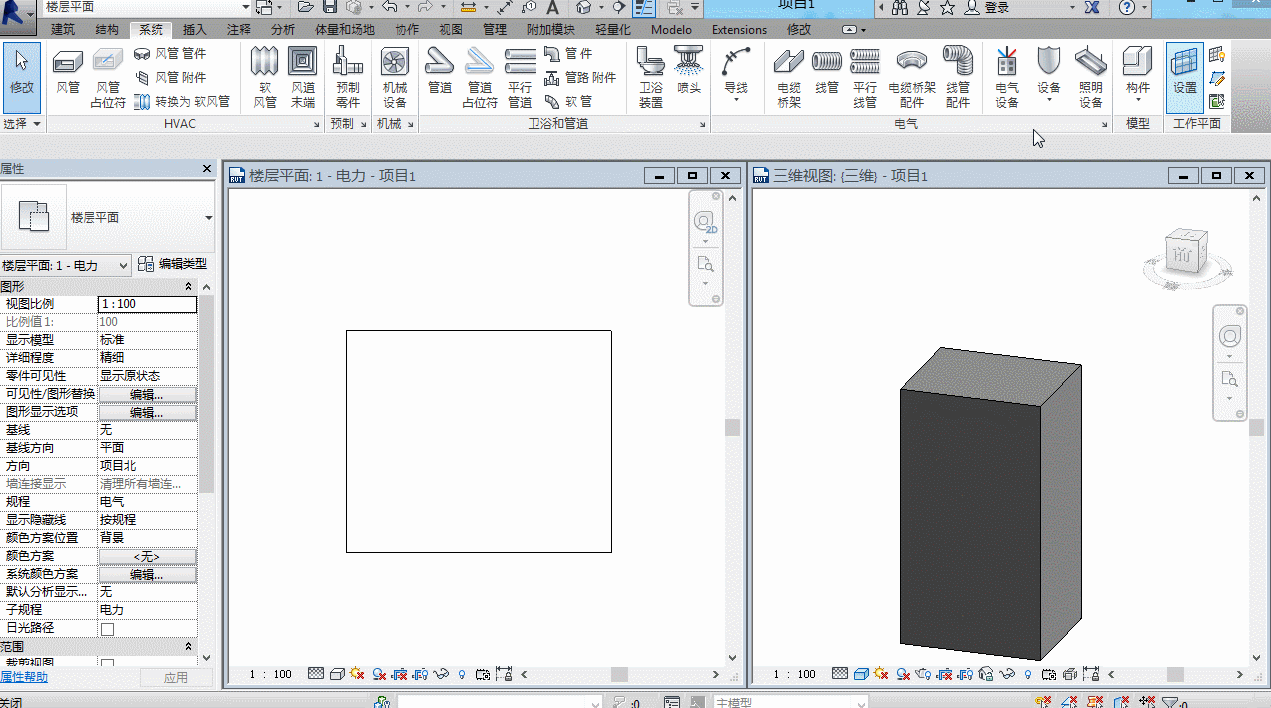Choose the 电缆桥架 cable tray tool
The height and width of the screenshot is (708, 1271).
click(x=789, y=77)
